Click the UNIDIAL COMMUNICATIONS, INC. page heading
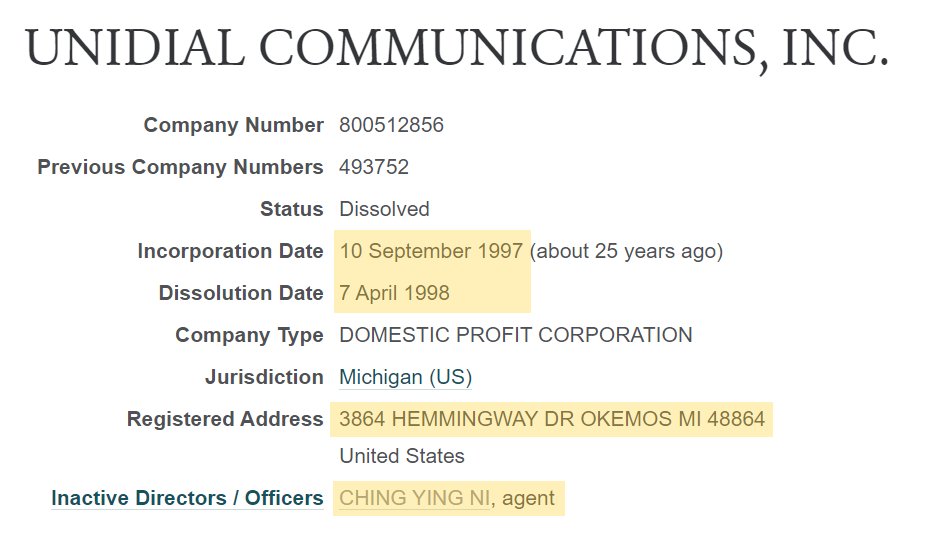 pyautogui.click(x=456, y=48)
